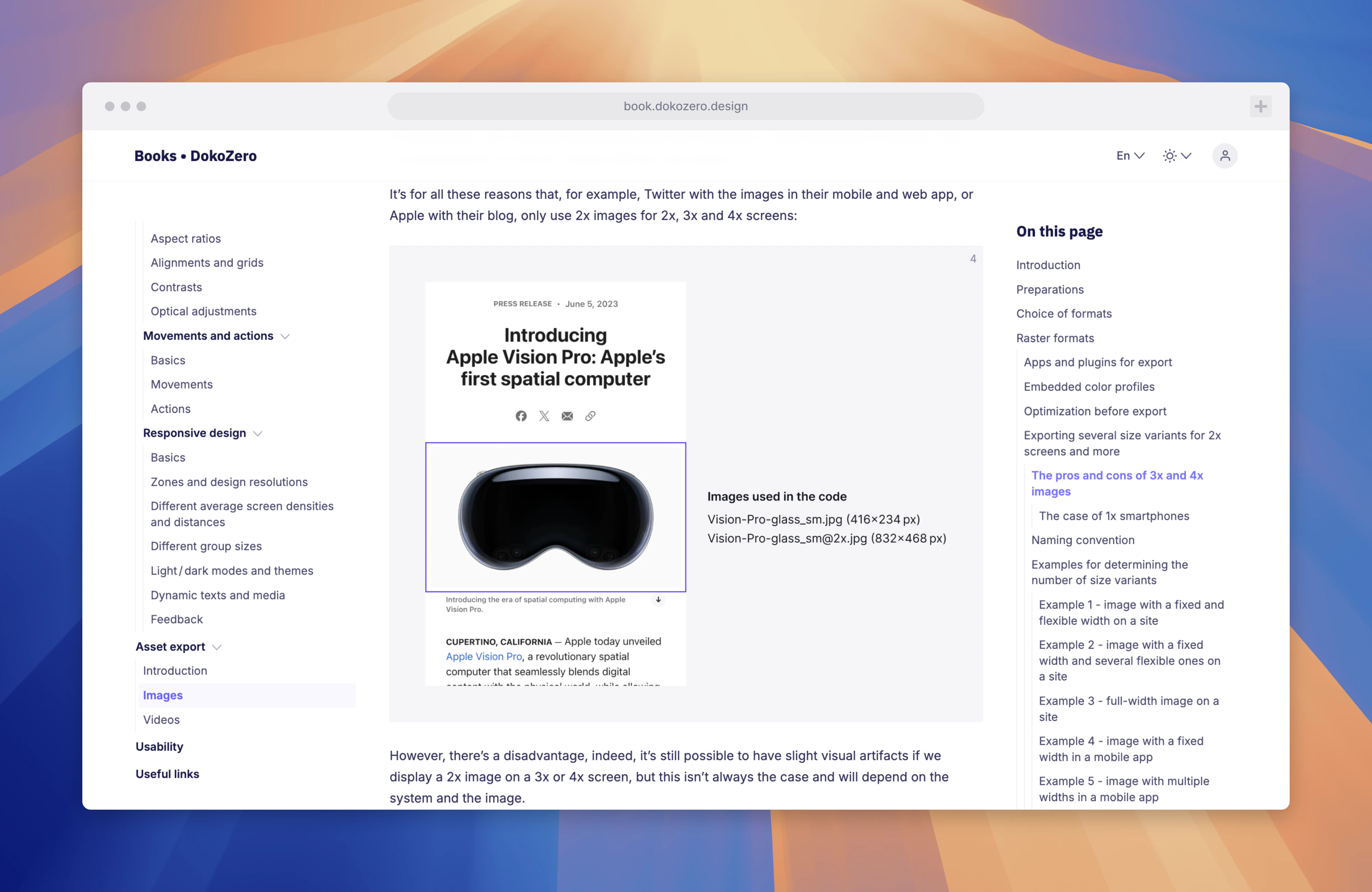Open Alignments and grids page
The width and height of the screenshot is (1372, 892).
[x=207, y=262]
